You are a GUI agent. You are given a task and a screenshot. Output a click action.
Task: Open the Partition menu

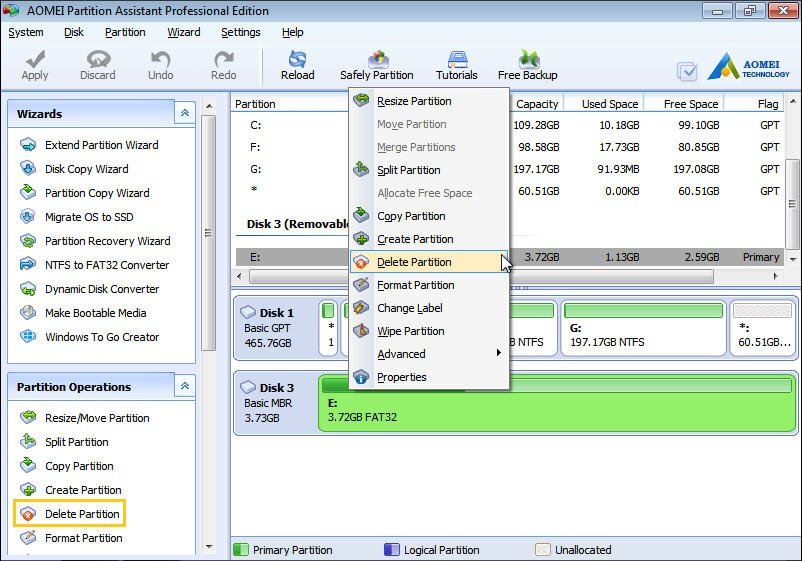point(125,32)
